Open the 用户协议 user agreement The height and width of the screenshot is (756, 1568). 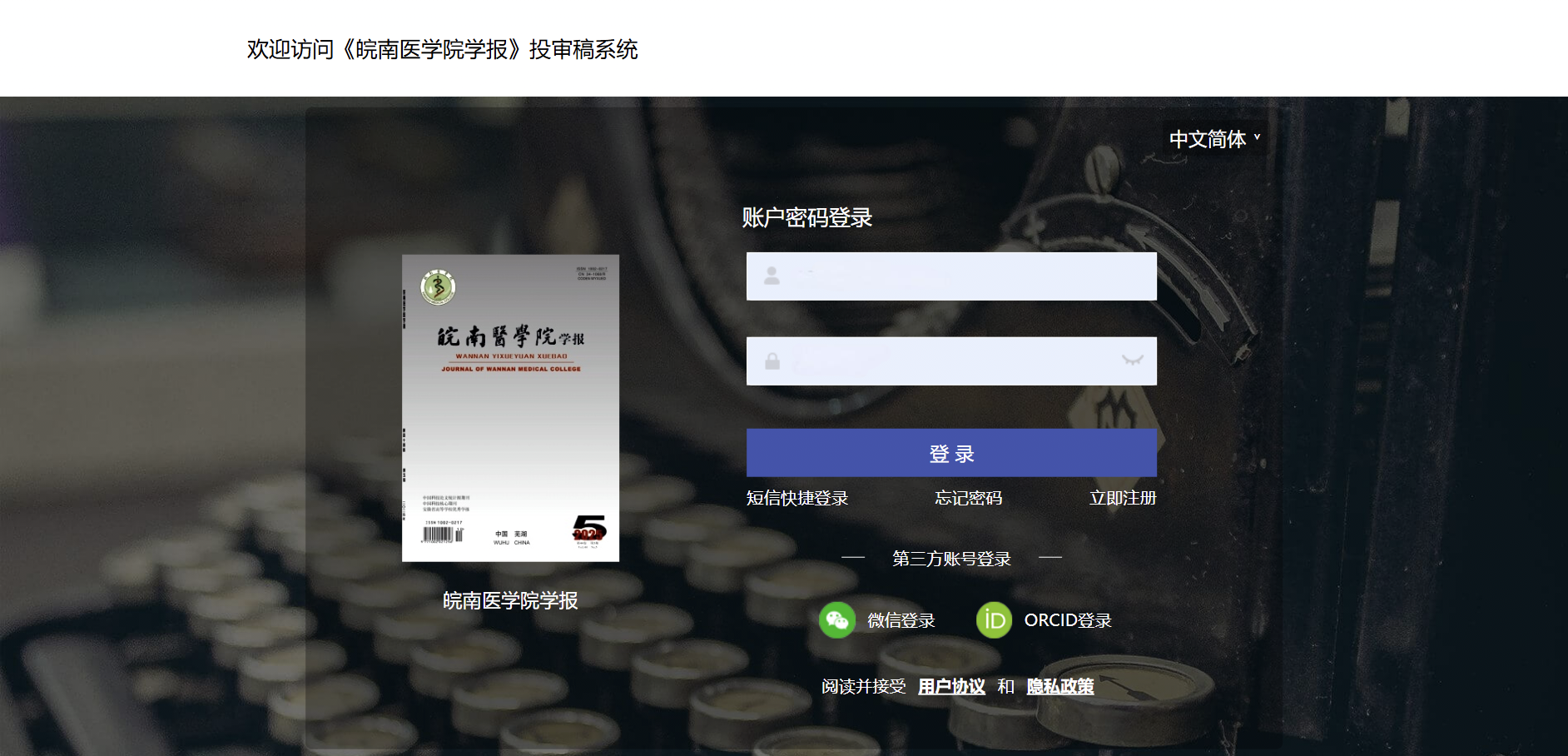tap(951, 686)
